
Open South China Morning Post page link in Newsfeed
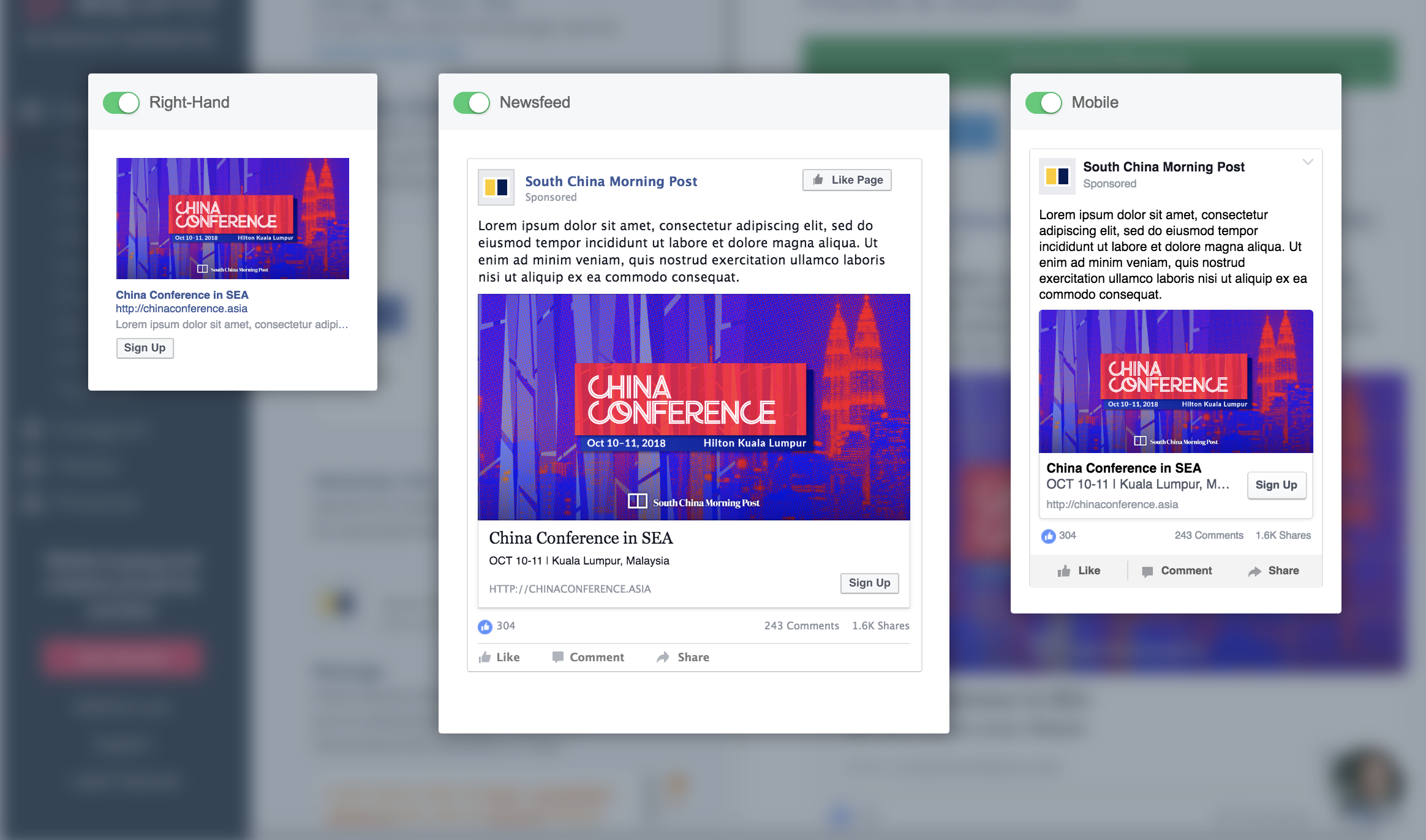pos(611,181)
